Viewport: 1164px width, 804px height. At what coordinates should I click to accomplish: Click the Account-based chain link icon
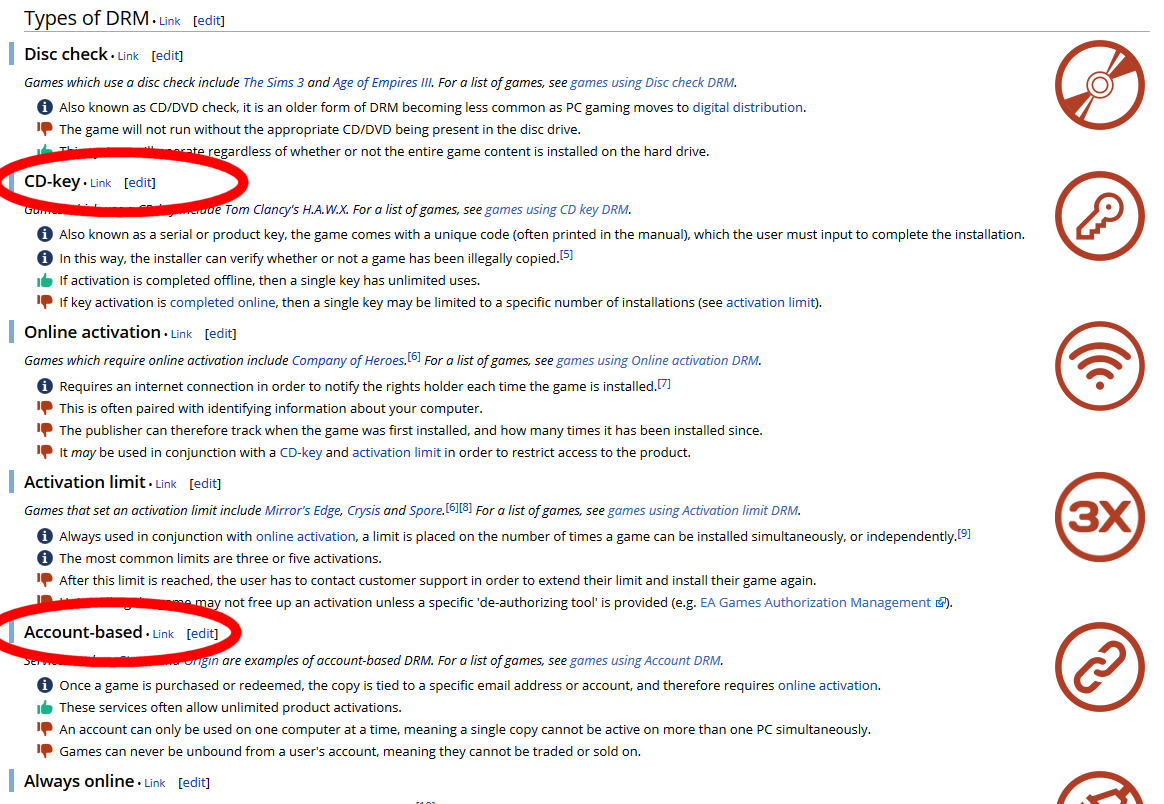[x=1099, y=667]
